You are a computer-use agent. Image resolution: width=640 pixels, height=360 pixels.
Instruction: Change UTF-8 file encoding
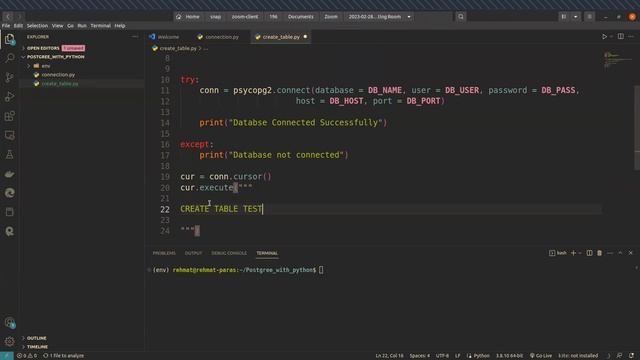(x=442, y=356)
